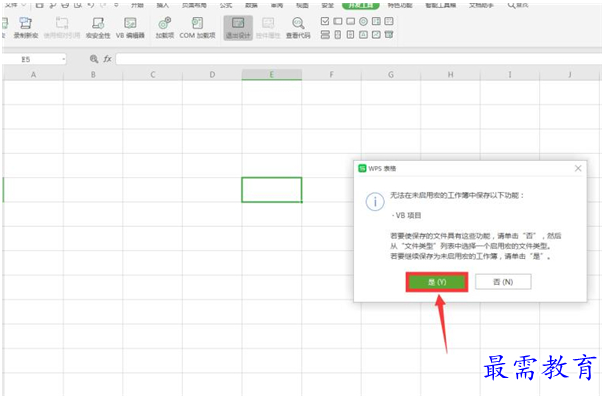Select column J header
The image size is (605, 399).
pyautogui.click(x=570, y=74)
